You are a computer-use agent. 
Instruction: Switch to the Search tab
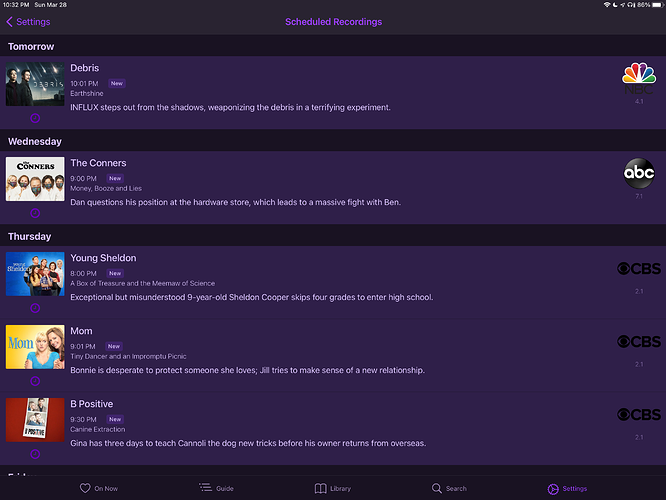point(449,488)
